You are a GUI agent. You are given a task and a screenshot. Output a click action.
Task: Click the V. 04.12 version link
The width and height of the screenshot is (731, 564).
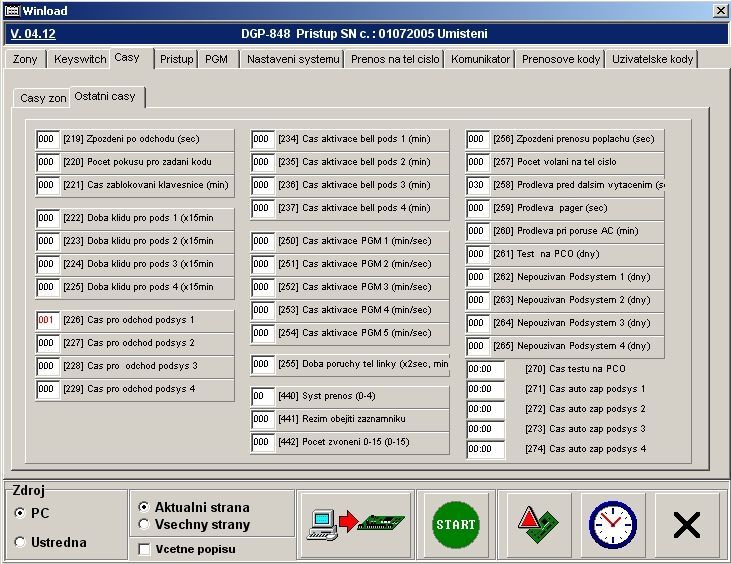33,33
